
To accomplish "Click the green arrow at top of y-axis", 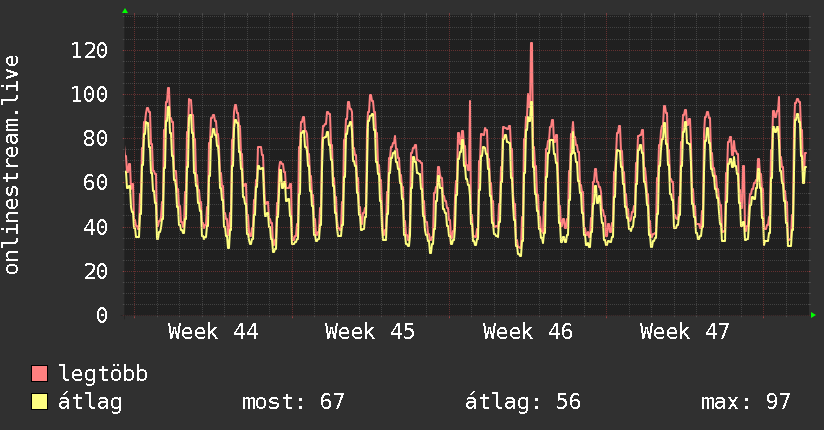I will pos(125,11).
